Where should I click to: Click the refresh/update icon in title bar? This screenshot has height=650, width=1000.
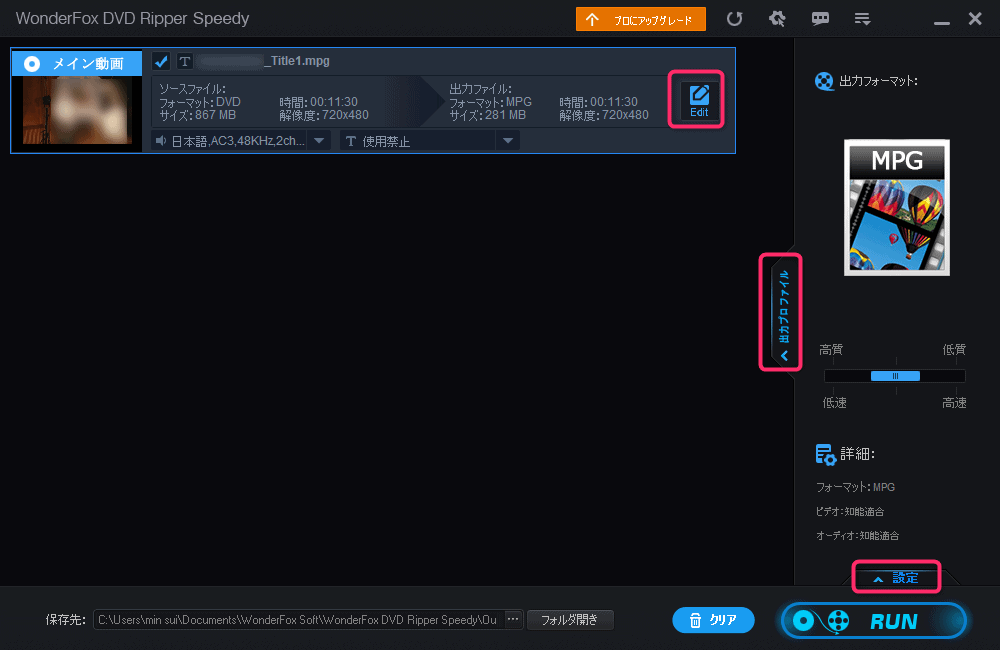click(x=735, y=19)
